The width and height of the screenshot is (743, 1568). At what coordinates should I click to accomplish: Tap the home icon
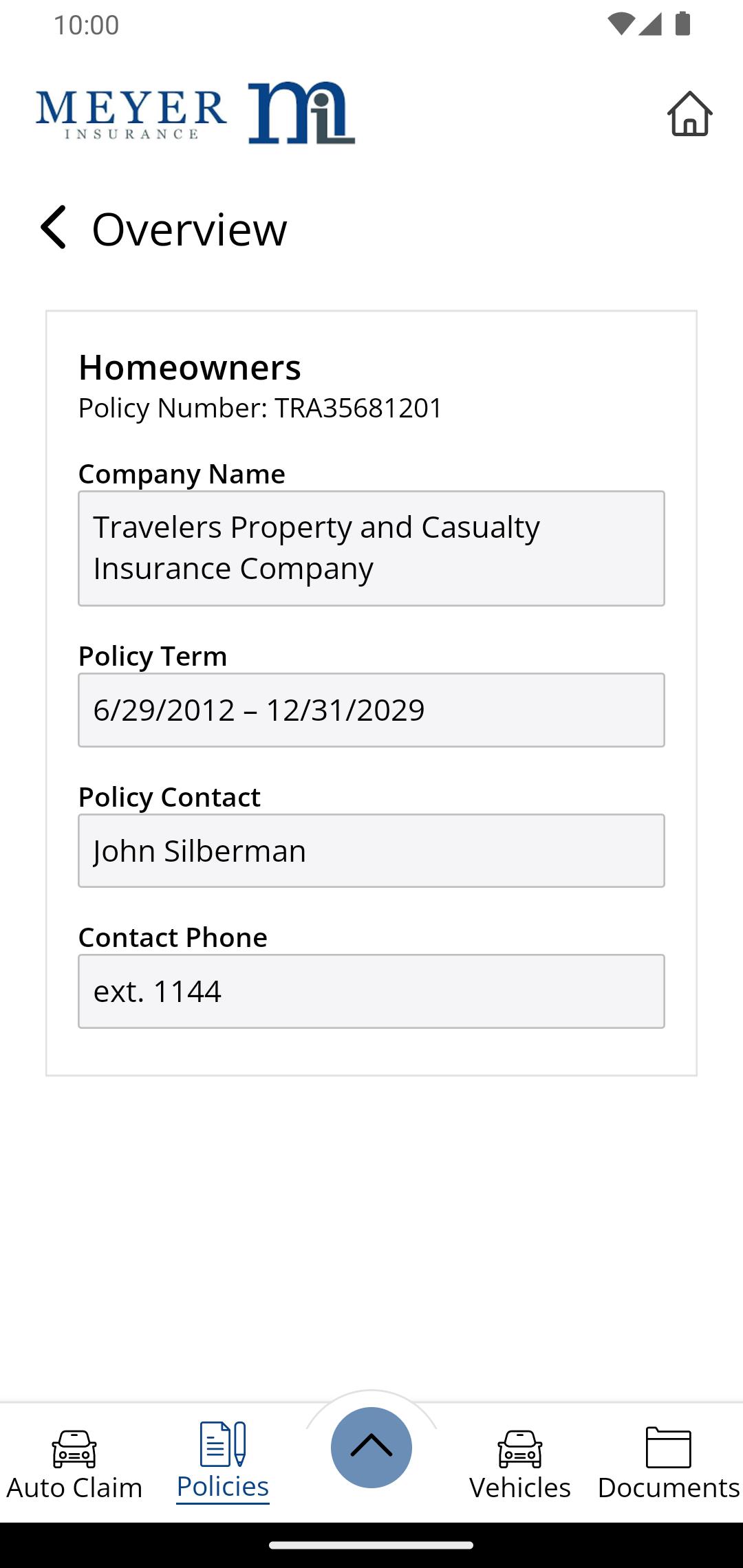[x=689, y=113]
